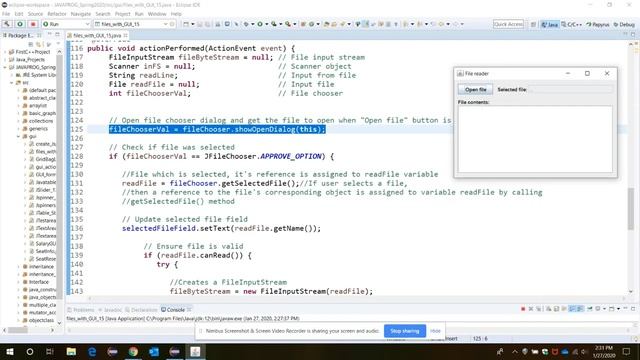Click the green Run toolbar icon
Image resolution: width=640 pixels, height=360 pixels.
click(260, 24)
